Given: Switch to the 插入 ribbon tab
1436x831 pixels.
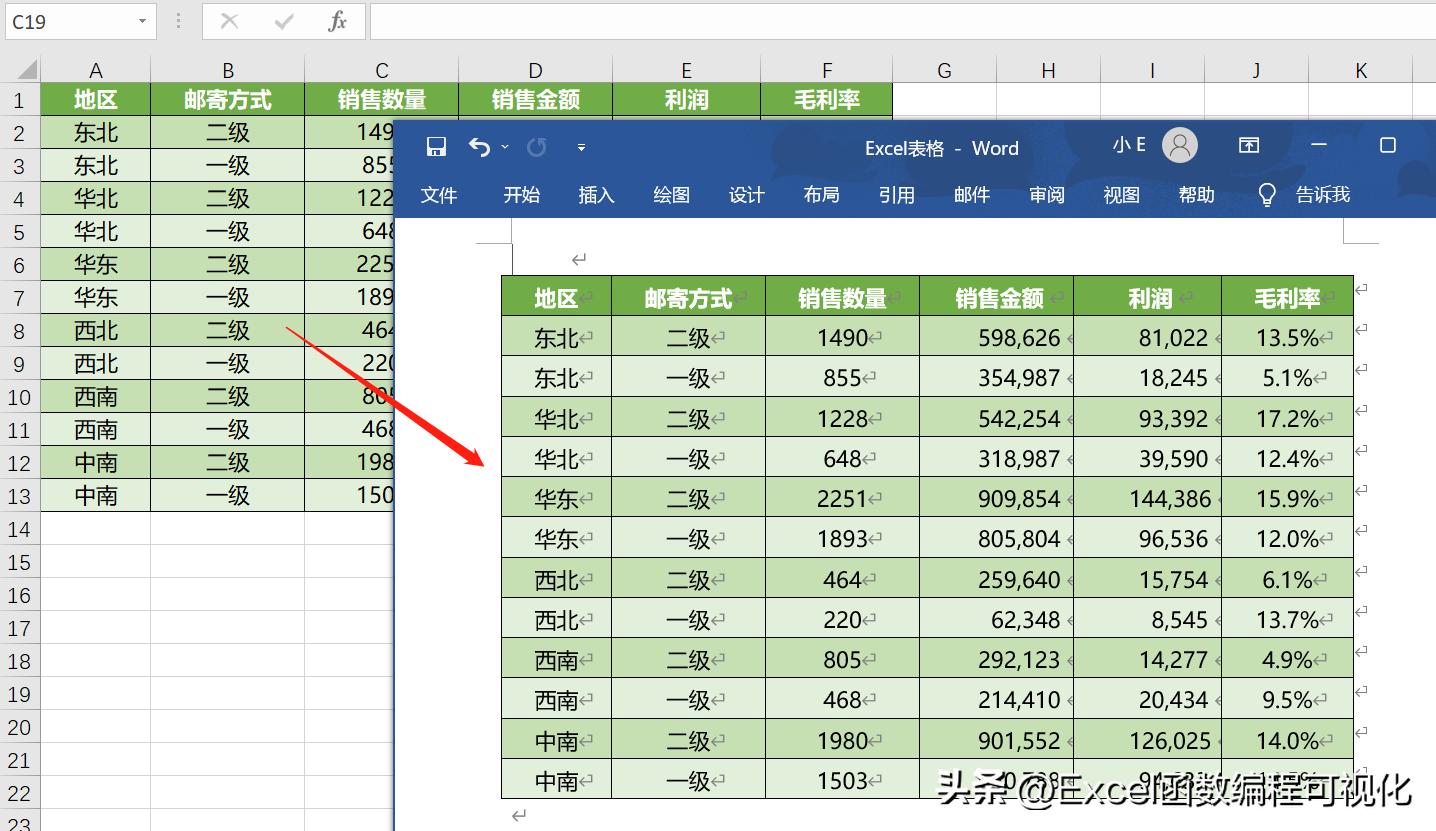Looking at the screenshot, I should tap(596, 195).
